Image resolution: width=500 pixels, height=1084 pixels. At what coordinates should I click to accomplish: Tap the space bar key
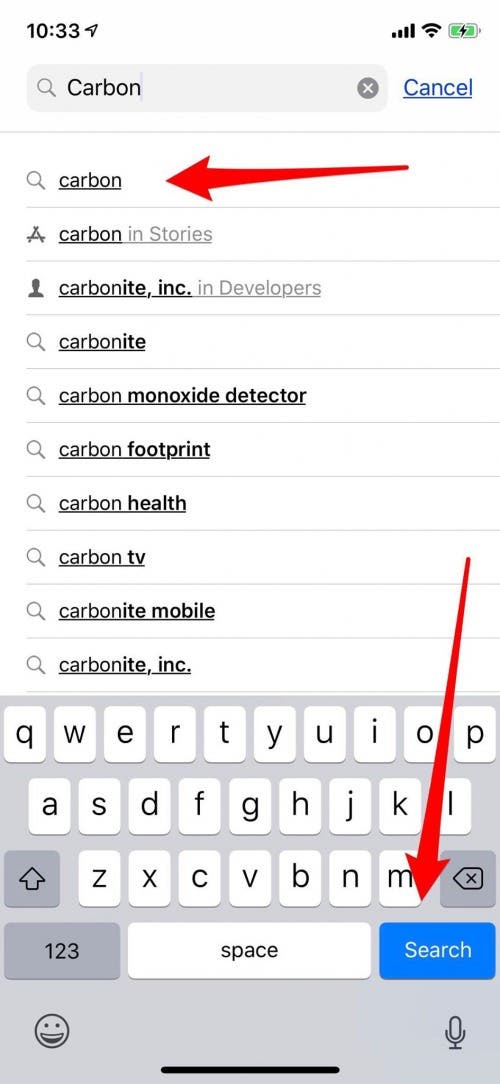click(x=249, y=951)
